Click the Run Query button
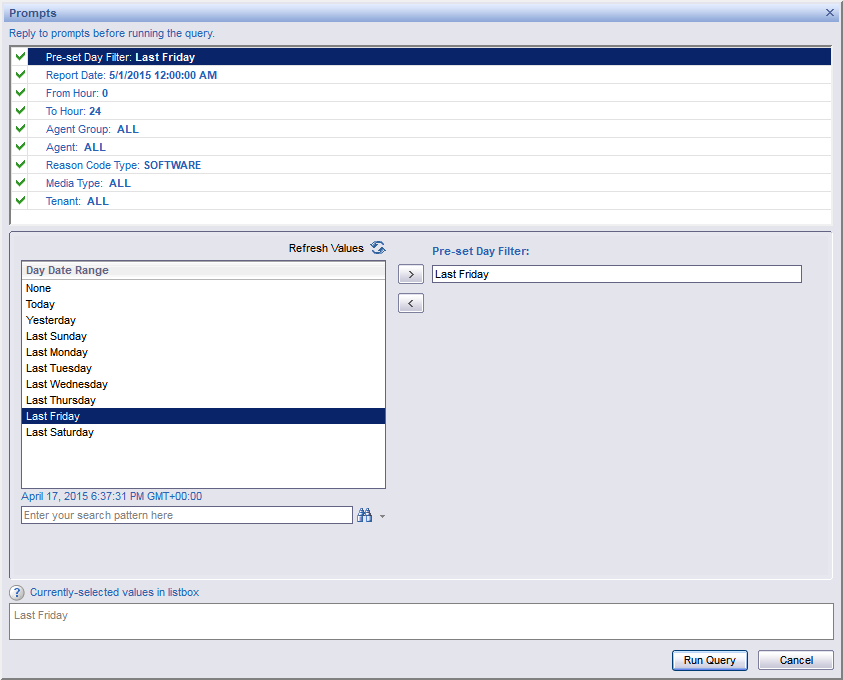The height and width of the screenshot is (680, 843). pyautogui.click(x=709, y=660)
